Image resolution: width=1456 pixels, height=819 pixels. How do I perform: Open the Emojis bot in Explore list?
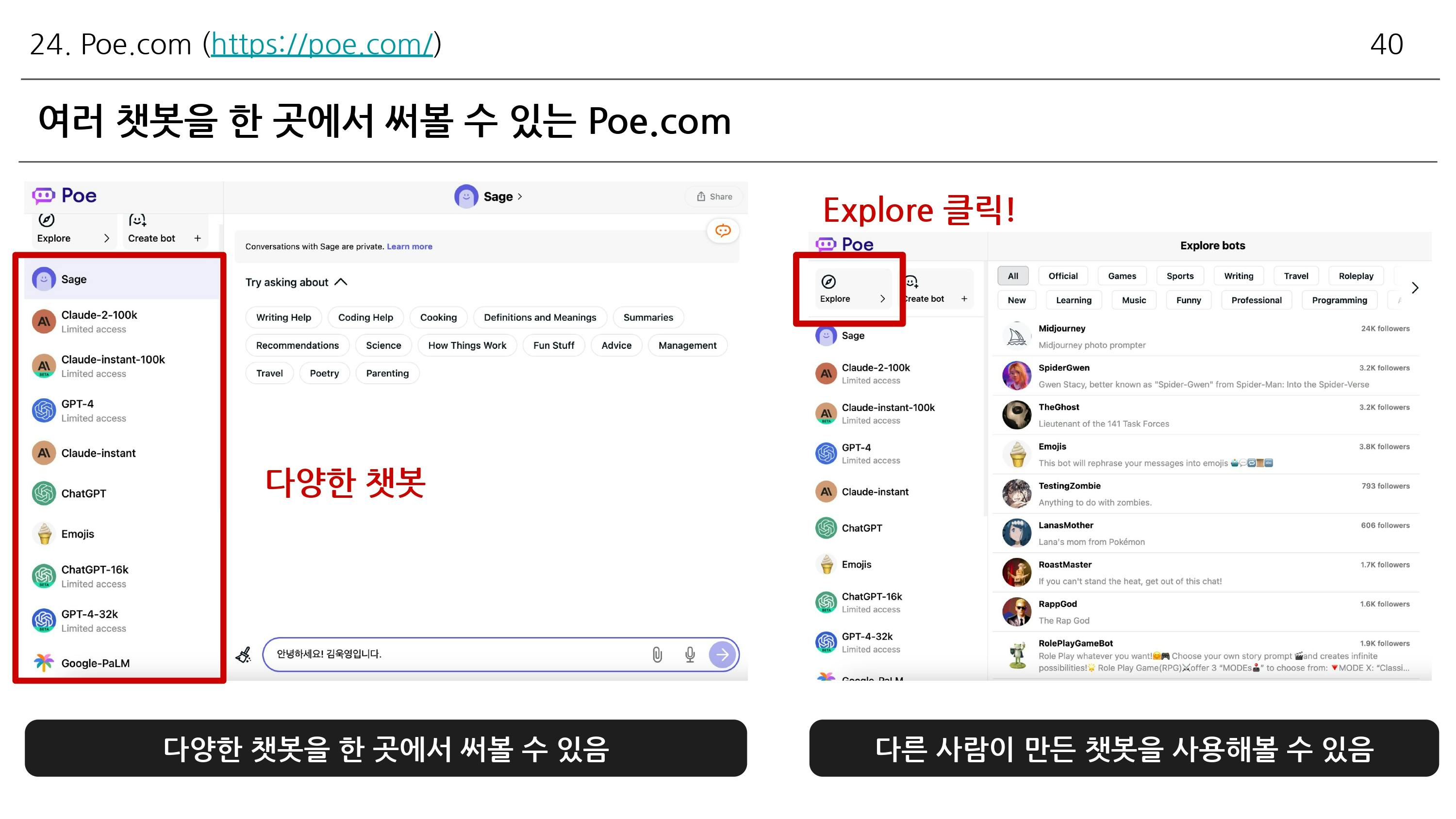click(1206, 455)
